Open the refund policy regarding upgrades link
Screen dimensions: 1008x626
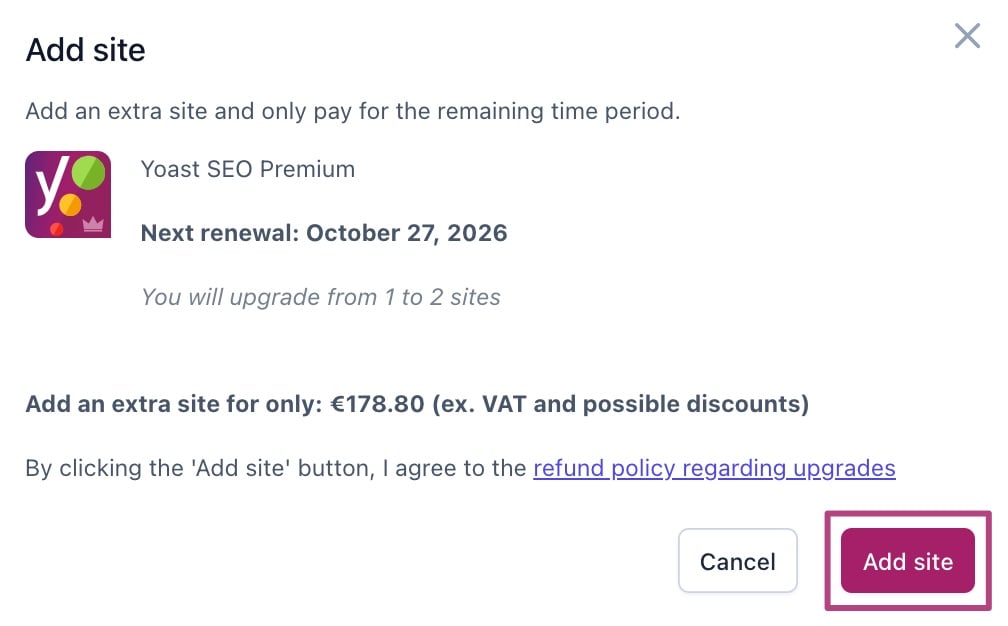tap(714, 468)
